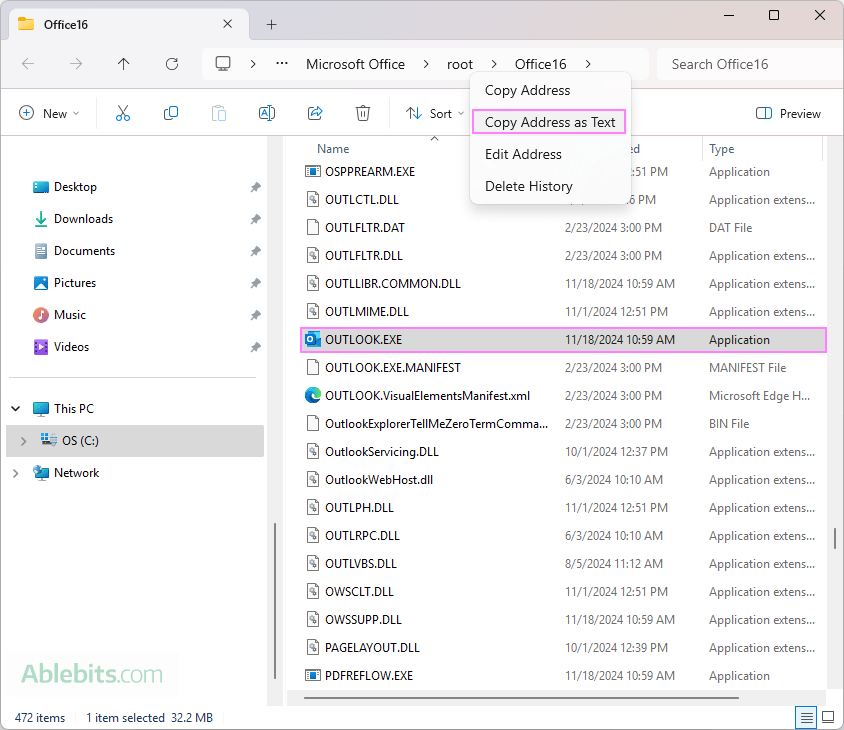Go forward using the right arrow
The width and height of the screenshot is (844, 730).
click(x=76, y=64)
